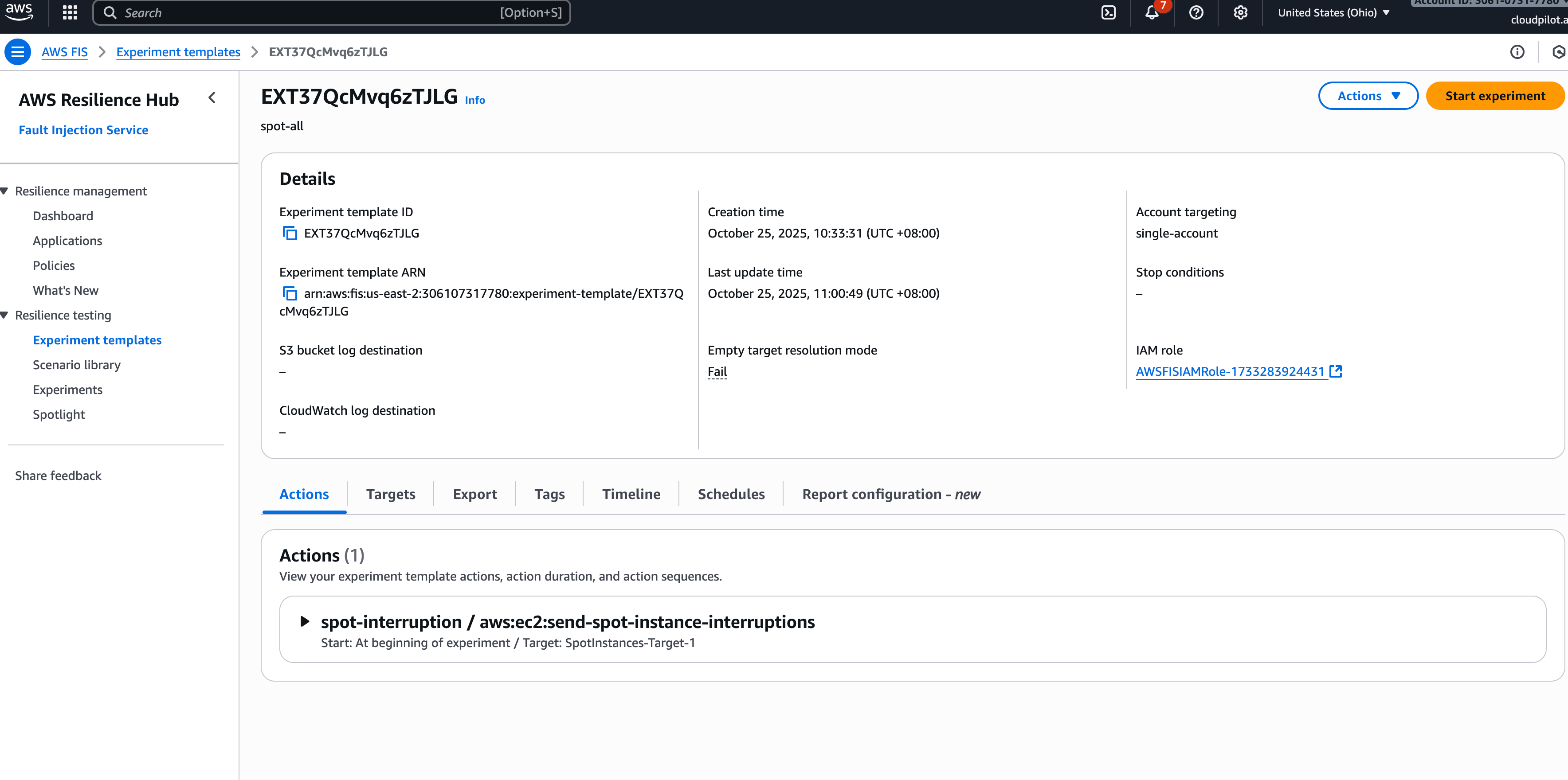Click the info circle icon near the top right
The height and width of the screenshot is (780, 1568).
click(x=1517, y=52)
